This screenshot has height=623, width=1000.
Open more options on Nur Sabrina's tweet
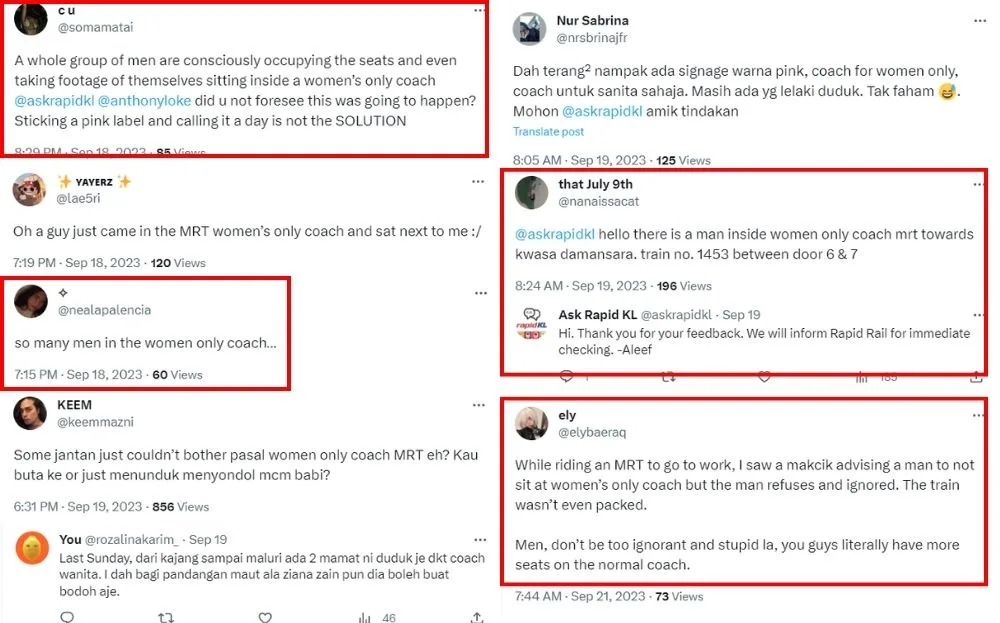(x=977, y=18)
